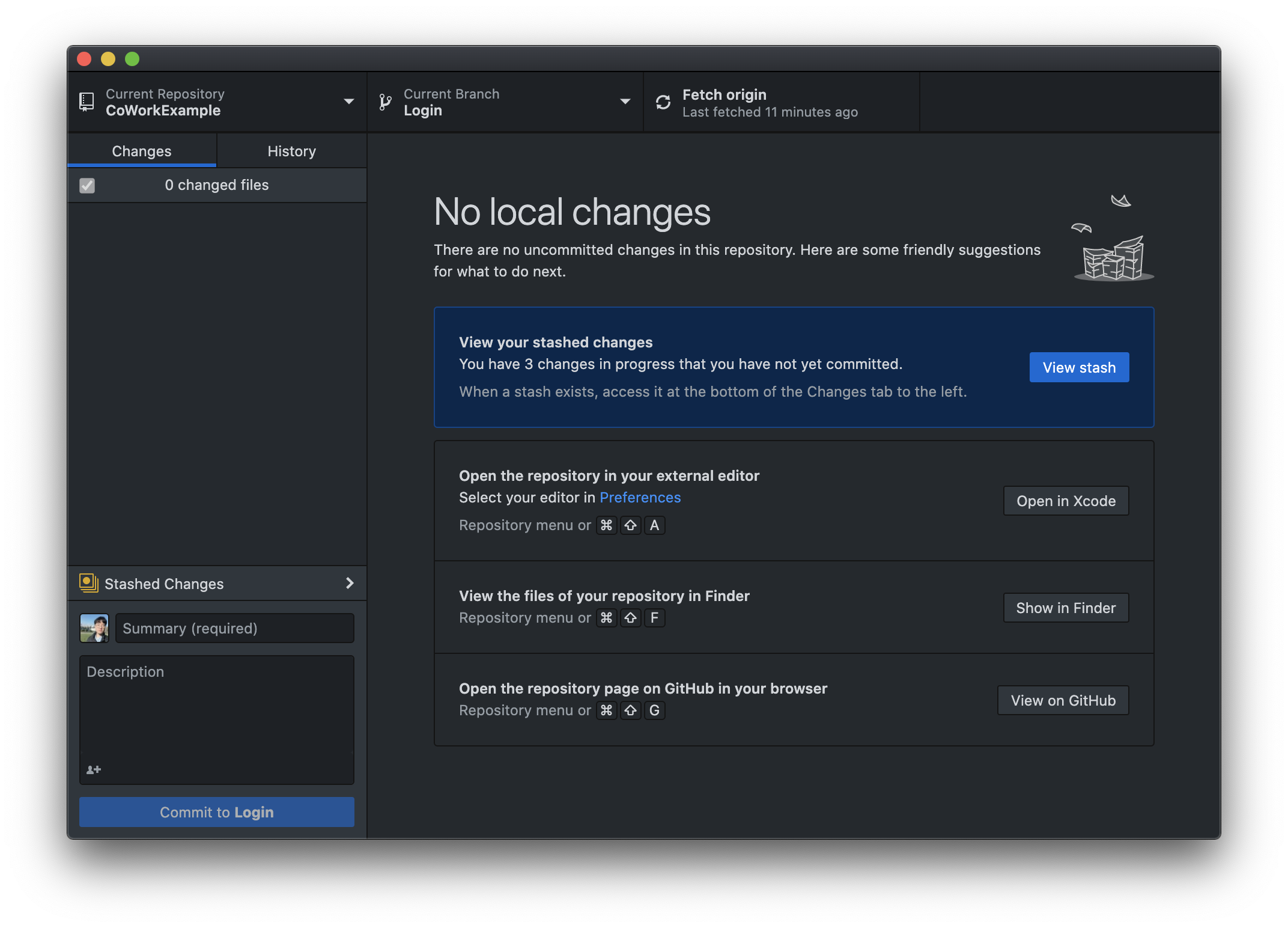Click the repository book icon
Screen dimensions: 1288x928
pos(87,102)
